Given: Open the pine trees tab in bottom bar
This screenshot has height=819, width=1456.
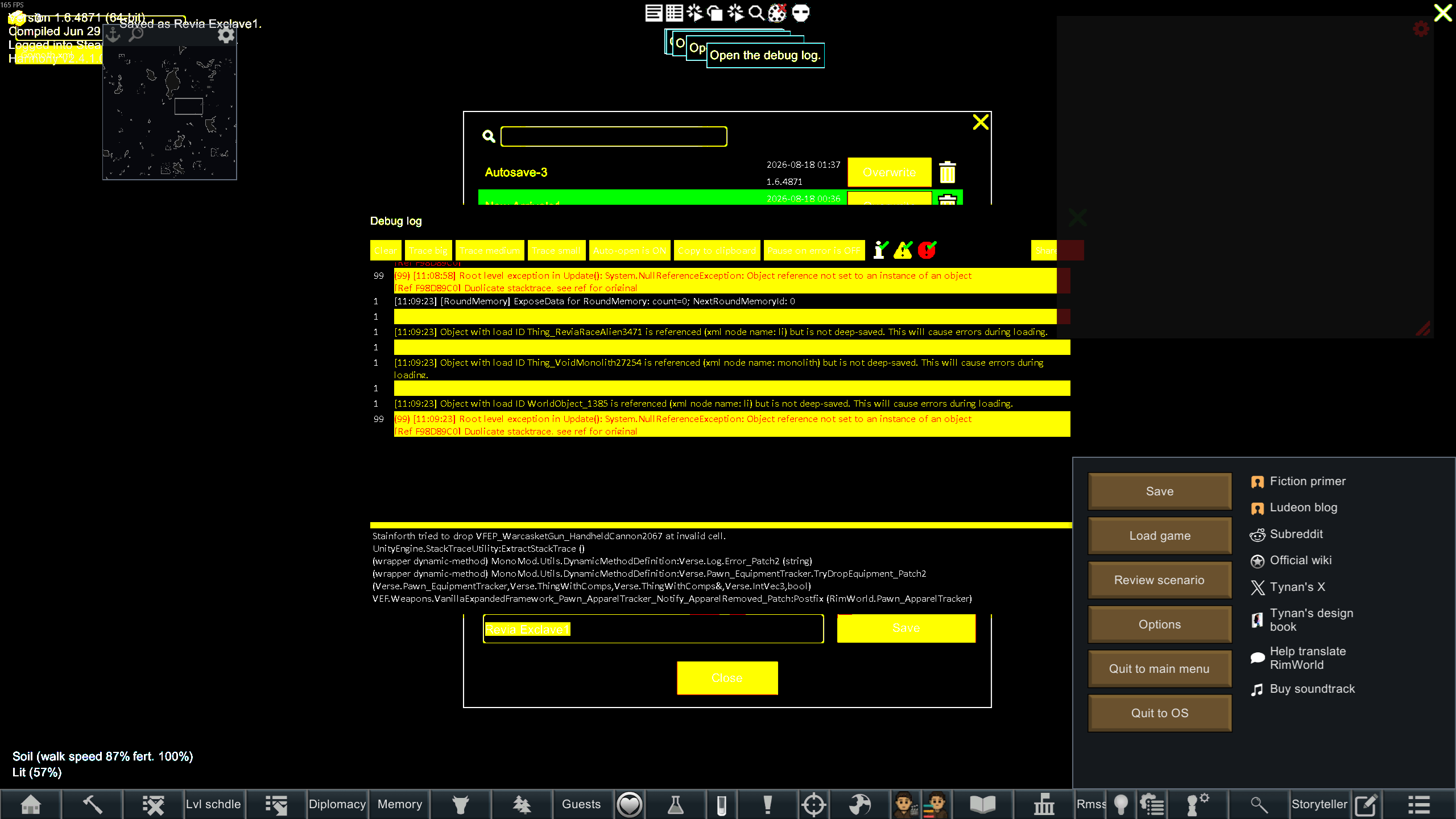Looking at the screenshot, I should (x=522, y=804).
